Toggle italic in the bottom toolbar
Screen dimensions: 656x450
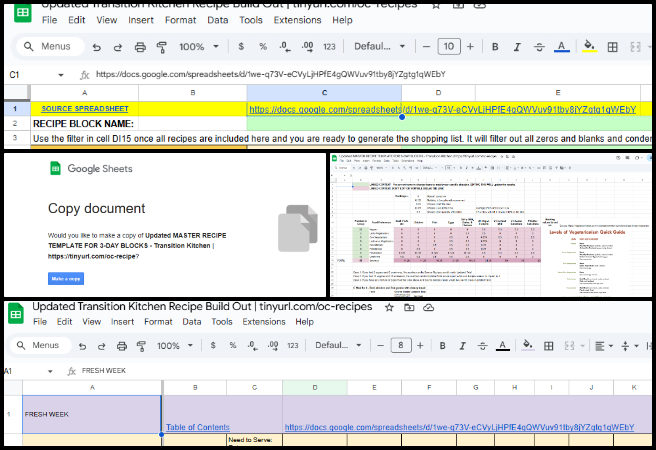462,346
